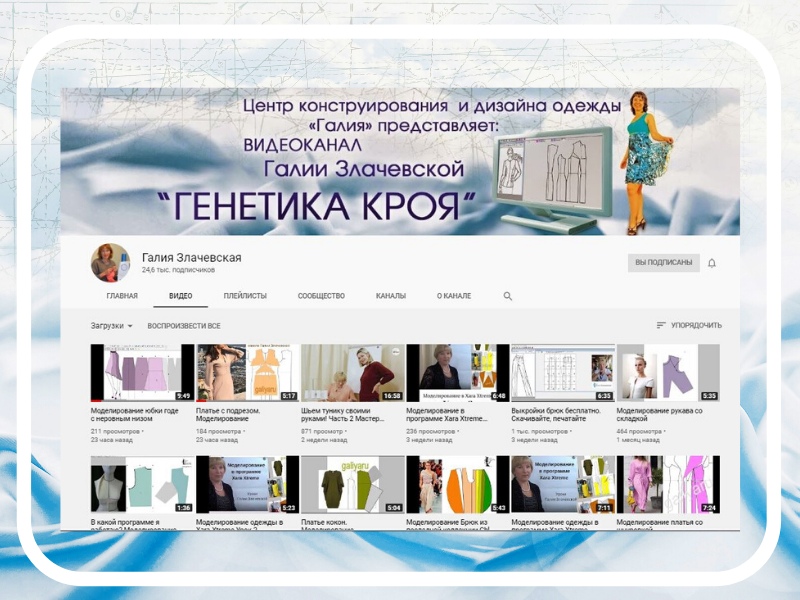800x600 pixels.
Task: Open video titled Выкройки брюк бесплатно
Action: click(x=556, y=415)
